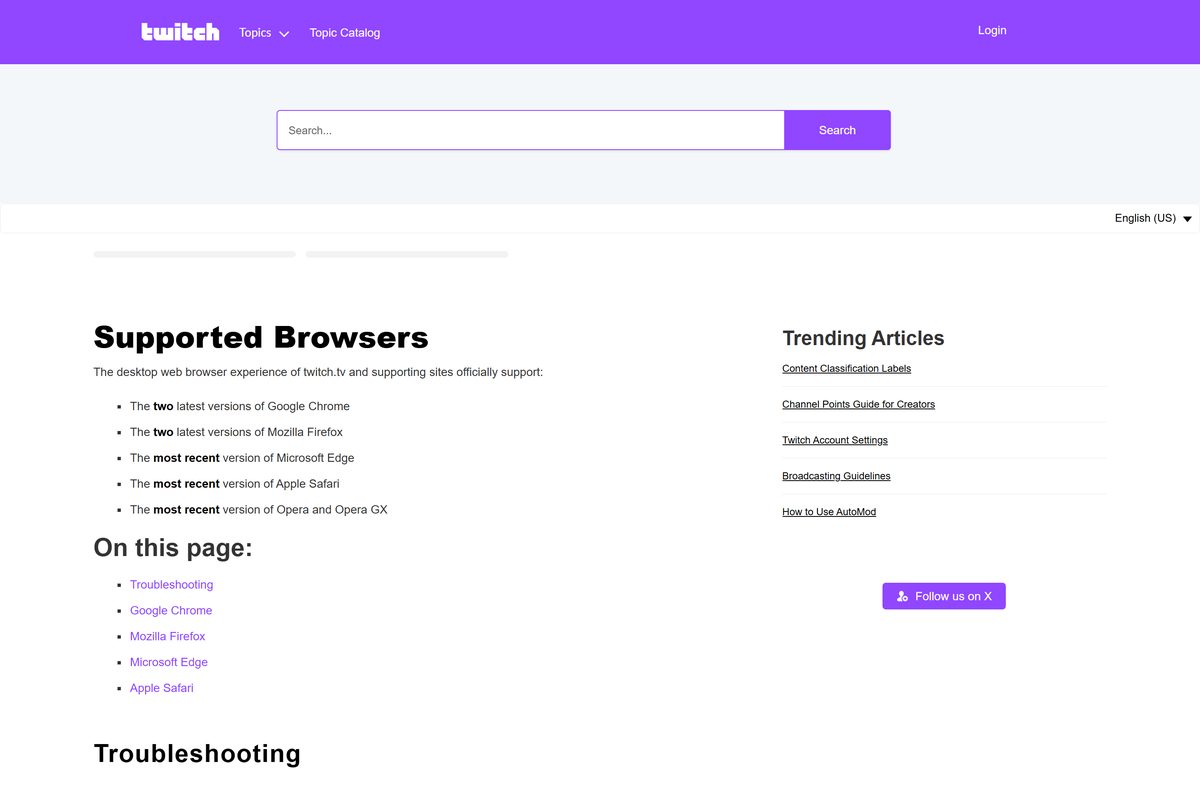The width and height of the screenshot is (1200, 792).
Task: Jump to Mozilla Firefox section link
Action: pyautogui.click(x=167, y=637)
